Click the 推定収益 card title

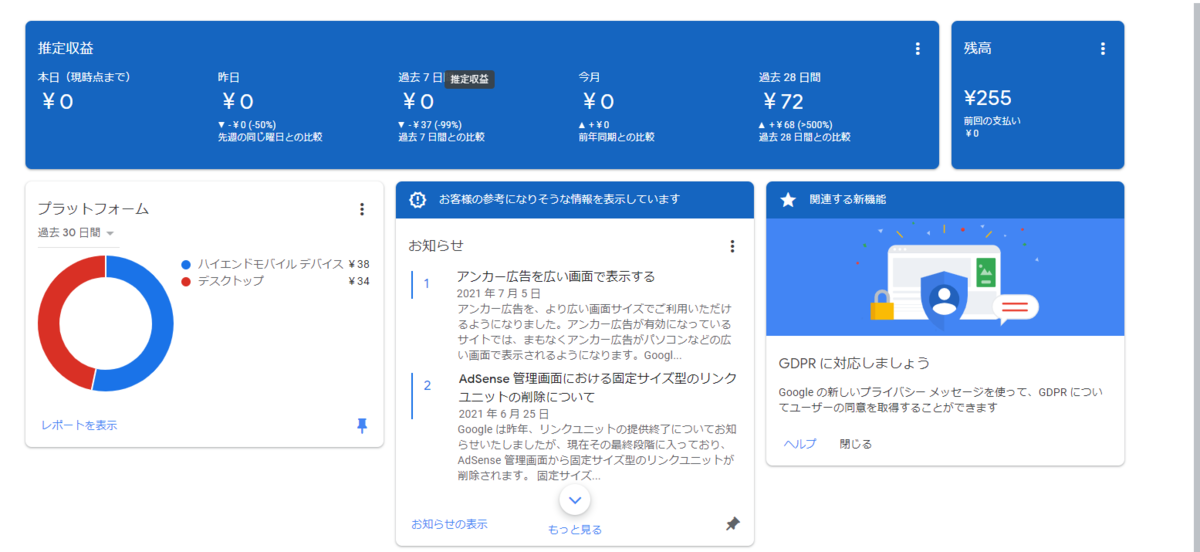[x=66, y=48]
